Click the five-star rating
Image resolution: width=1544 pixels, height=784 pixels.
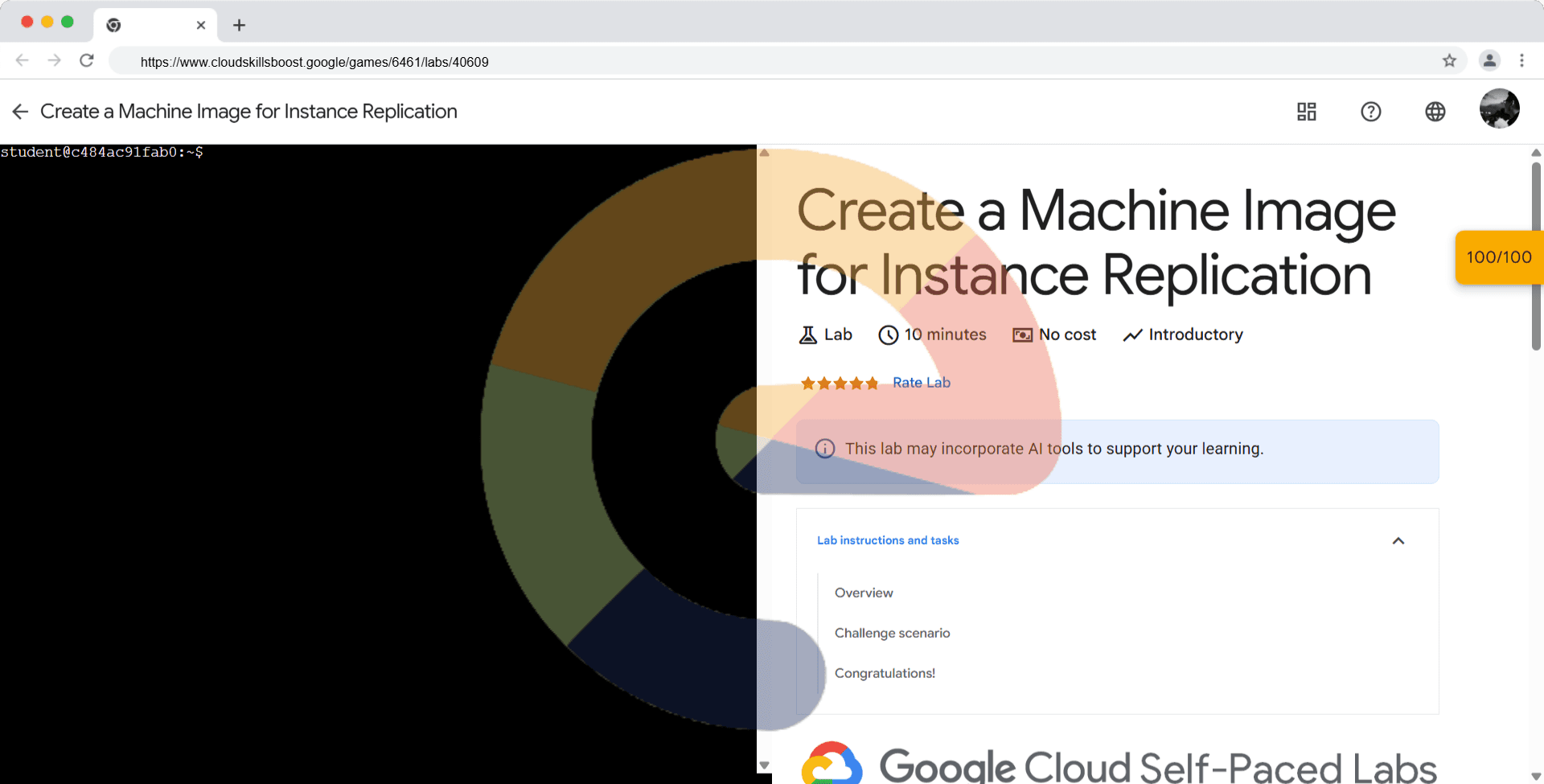[x=840, y=384]
